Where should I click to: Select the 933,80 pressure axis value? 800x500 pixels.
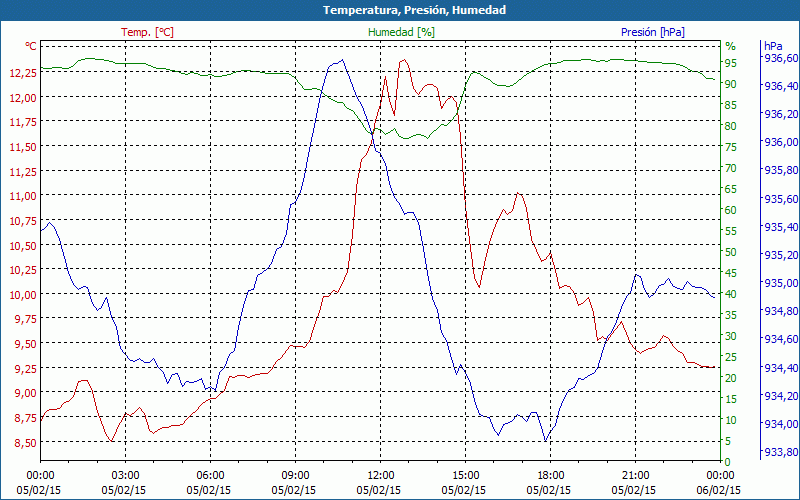click(x=781, y=452)
